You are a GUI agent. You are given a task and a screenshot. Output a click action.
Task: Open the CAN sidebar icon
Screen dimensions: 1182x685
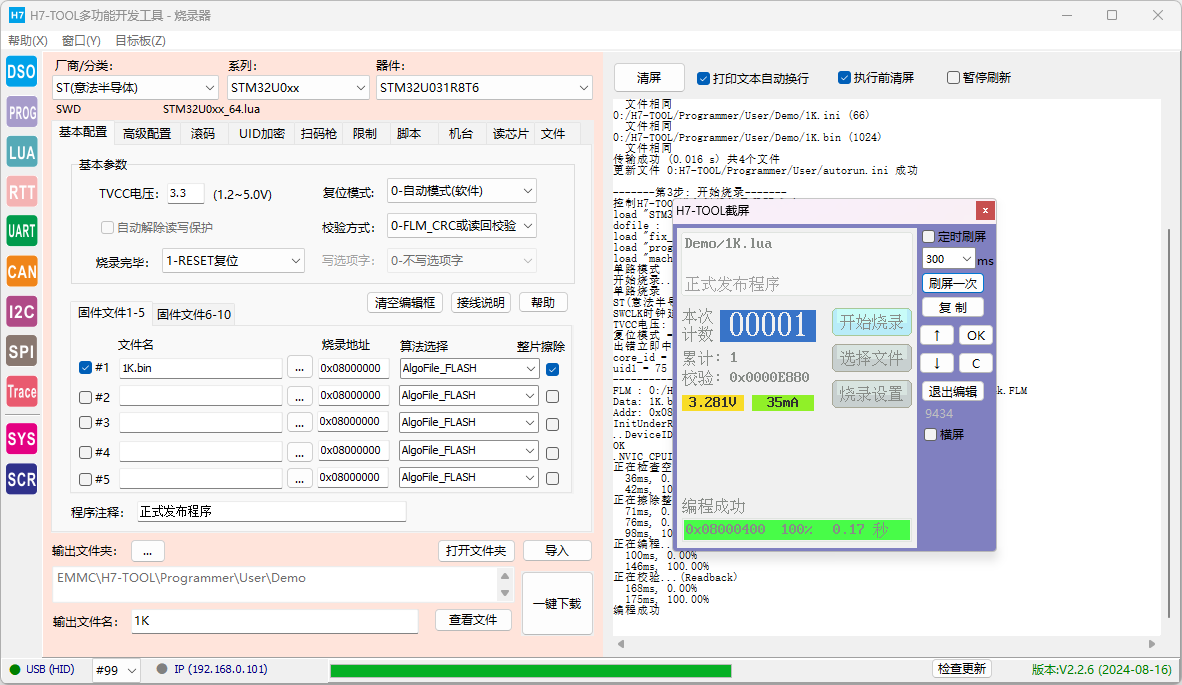[21, 271]
